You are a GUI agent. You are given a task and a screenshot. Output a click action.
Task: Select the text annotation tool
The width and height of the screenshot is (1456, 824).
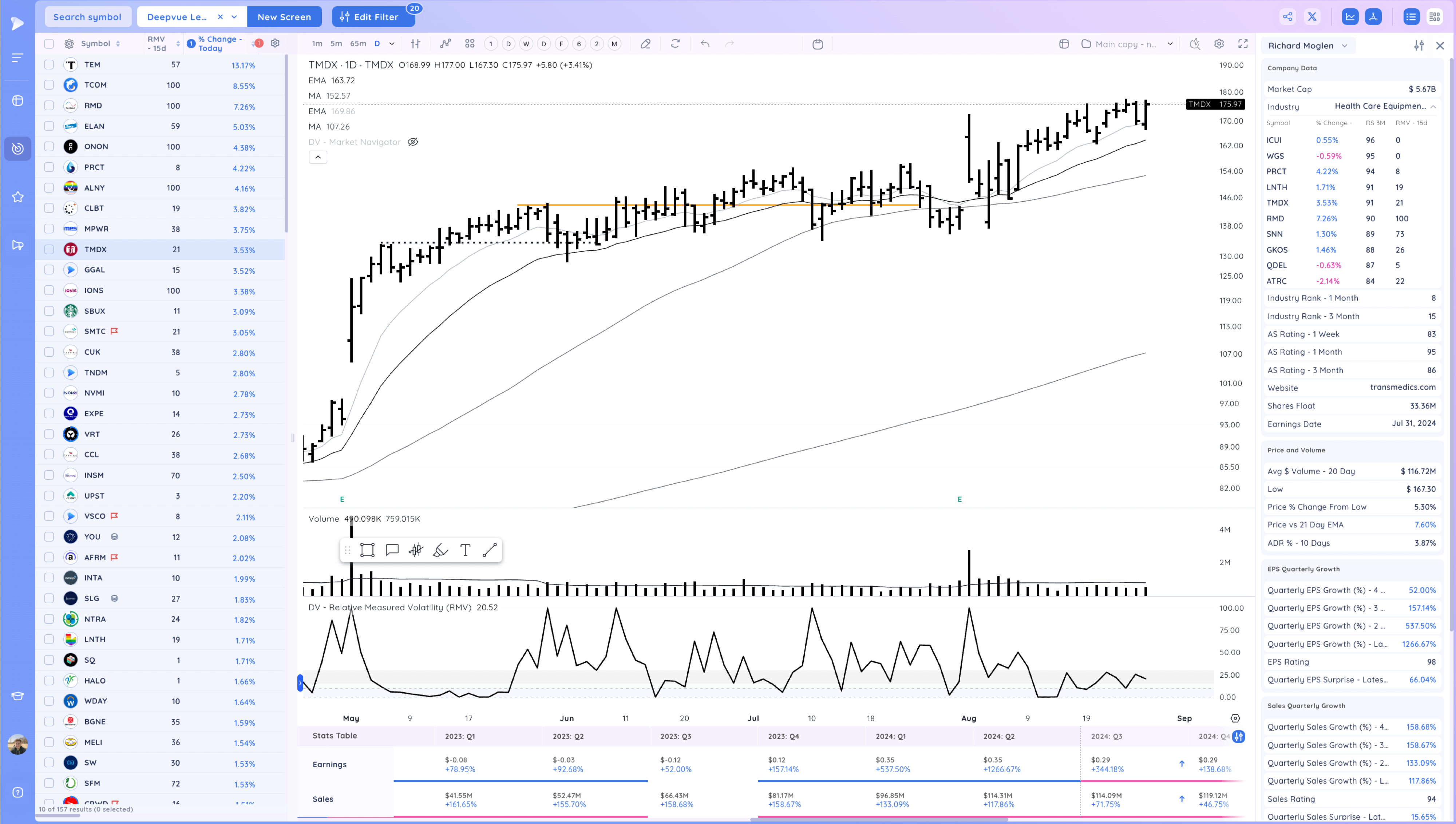tap(465, 550)
